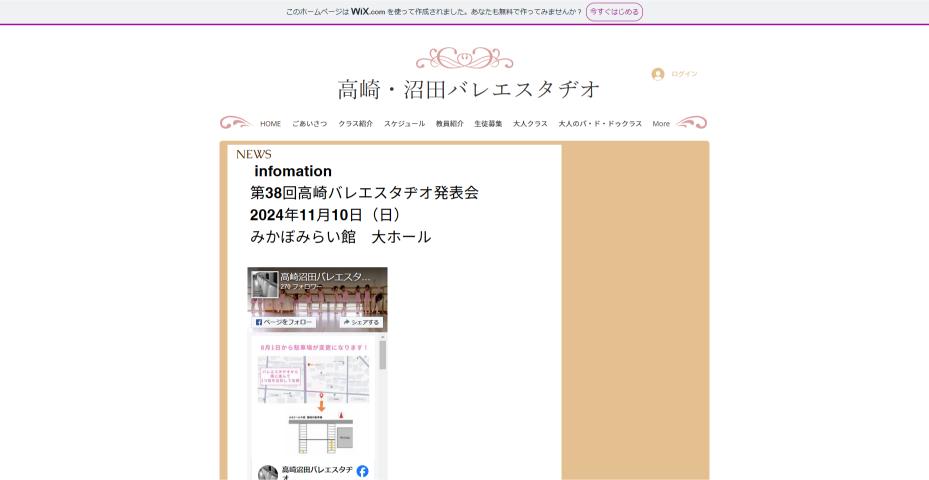Open 大人クラス menu item
This screenshot has height=480, width=929.
pyautogui.click(x=530, y=124)
